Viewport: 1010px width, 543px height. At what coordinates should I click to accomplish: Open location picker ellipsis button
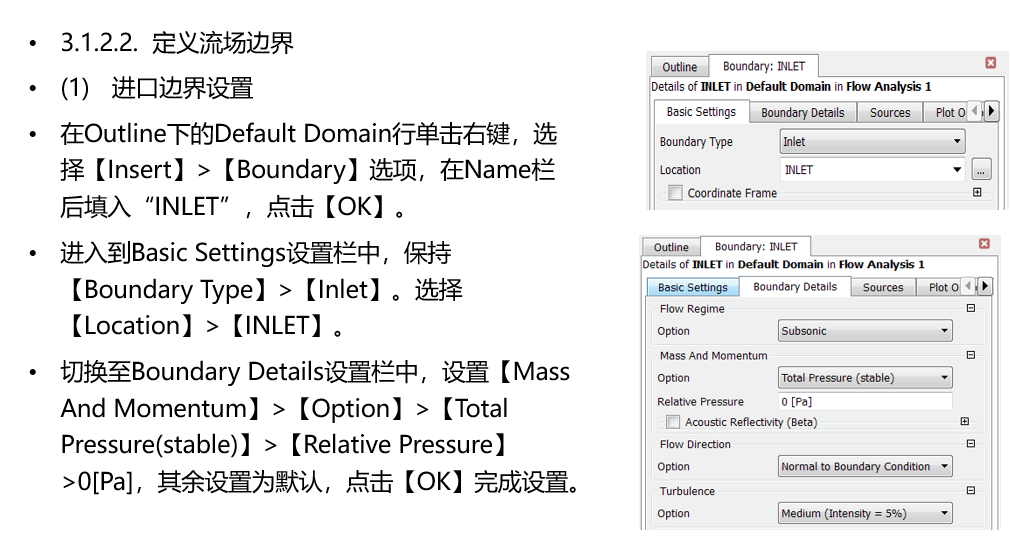[980, 170]
